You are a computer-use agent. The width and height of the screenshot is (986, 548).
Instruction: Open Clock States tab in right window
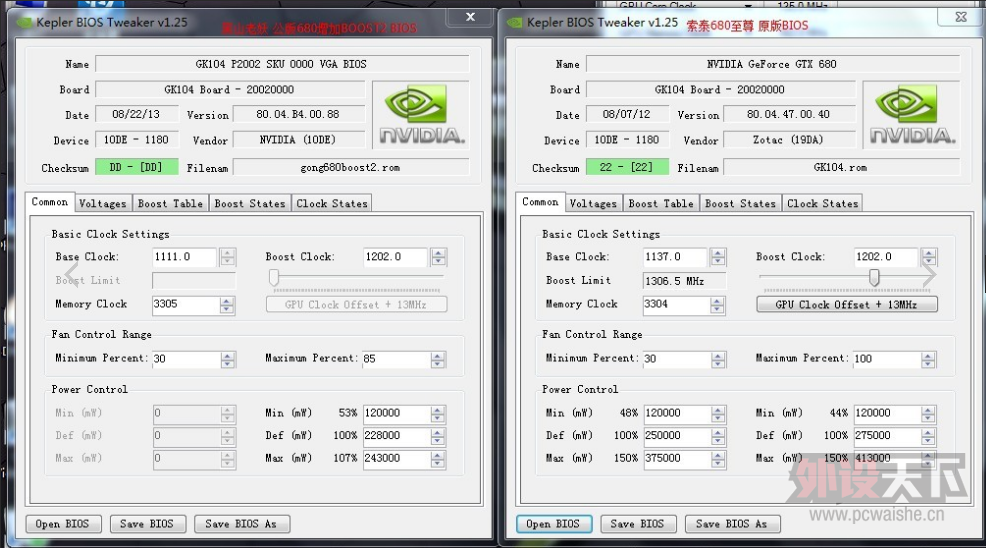823,203
